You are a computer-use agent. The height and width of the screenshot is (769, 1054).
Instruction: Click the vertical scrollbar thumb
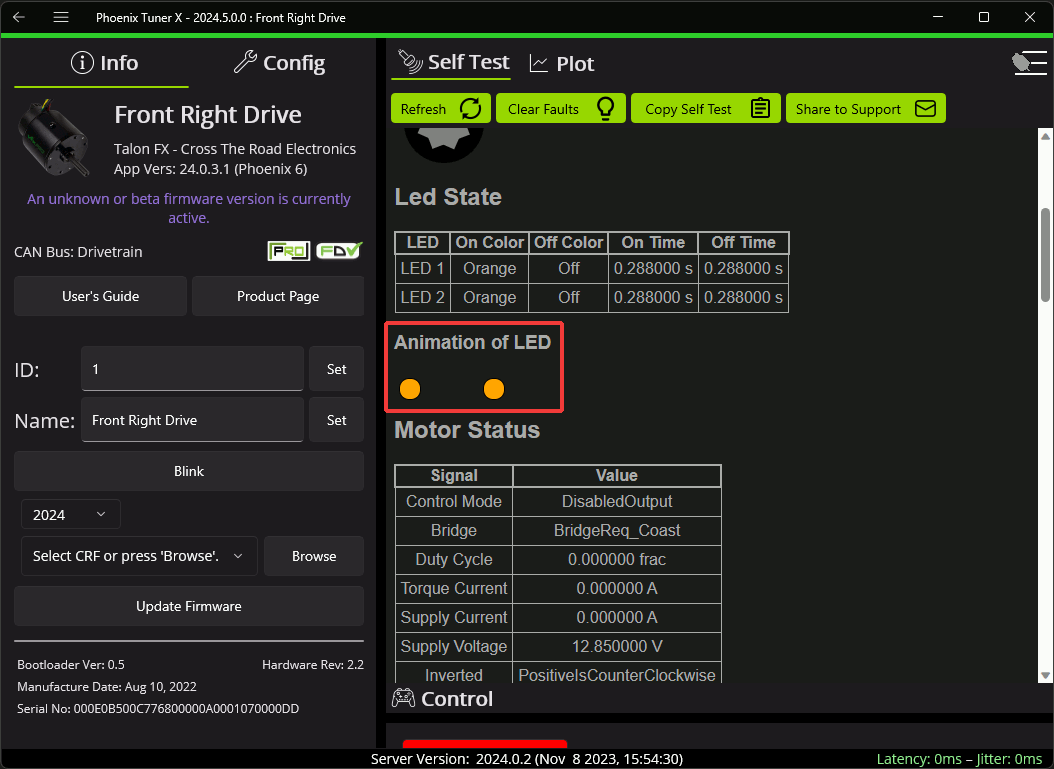(x=1045, y=255)
